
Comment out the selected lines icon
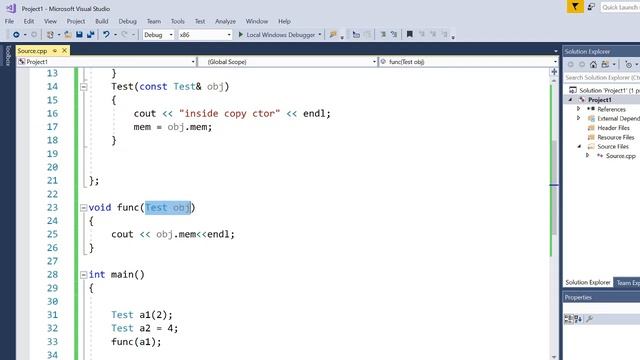click(x=383, y=35)
